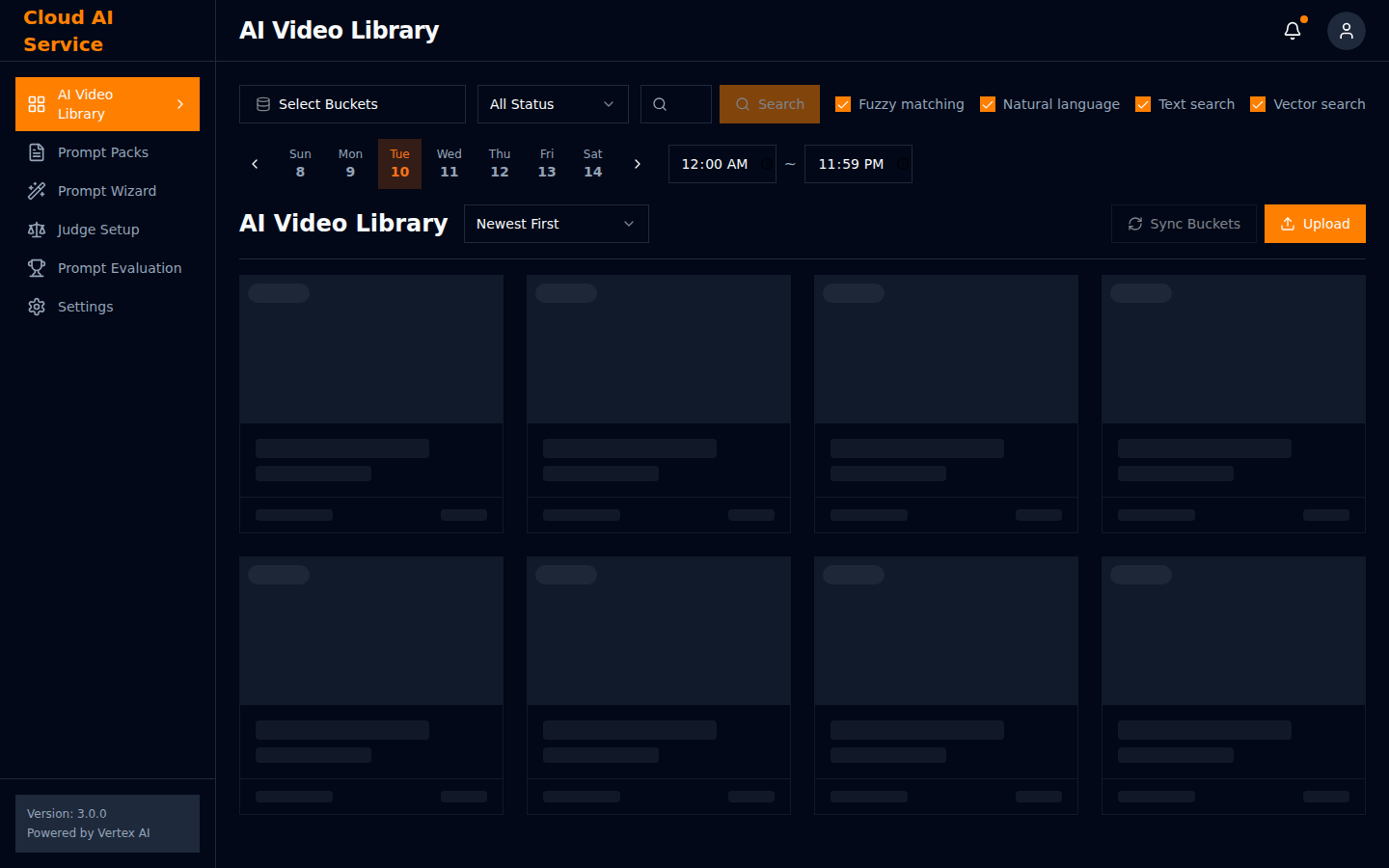Viewport: 1389px width, 868px height.
Task: Open Judge Setup in sidebar
Action: pos(97,230)
